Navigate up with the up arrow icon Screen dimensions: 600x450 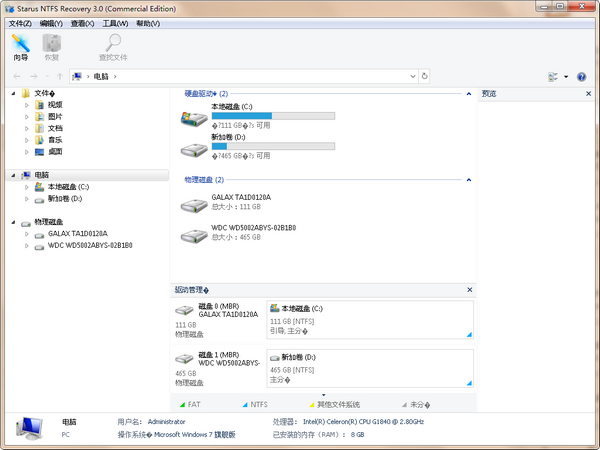pos(60,76)
